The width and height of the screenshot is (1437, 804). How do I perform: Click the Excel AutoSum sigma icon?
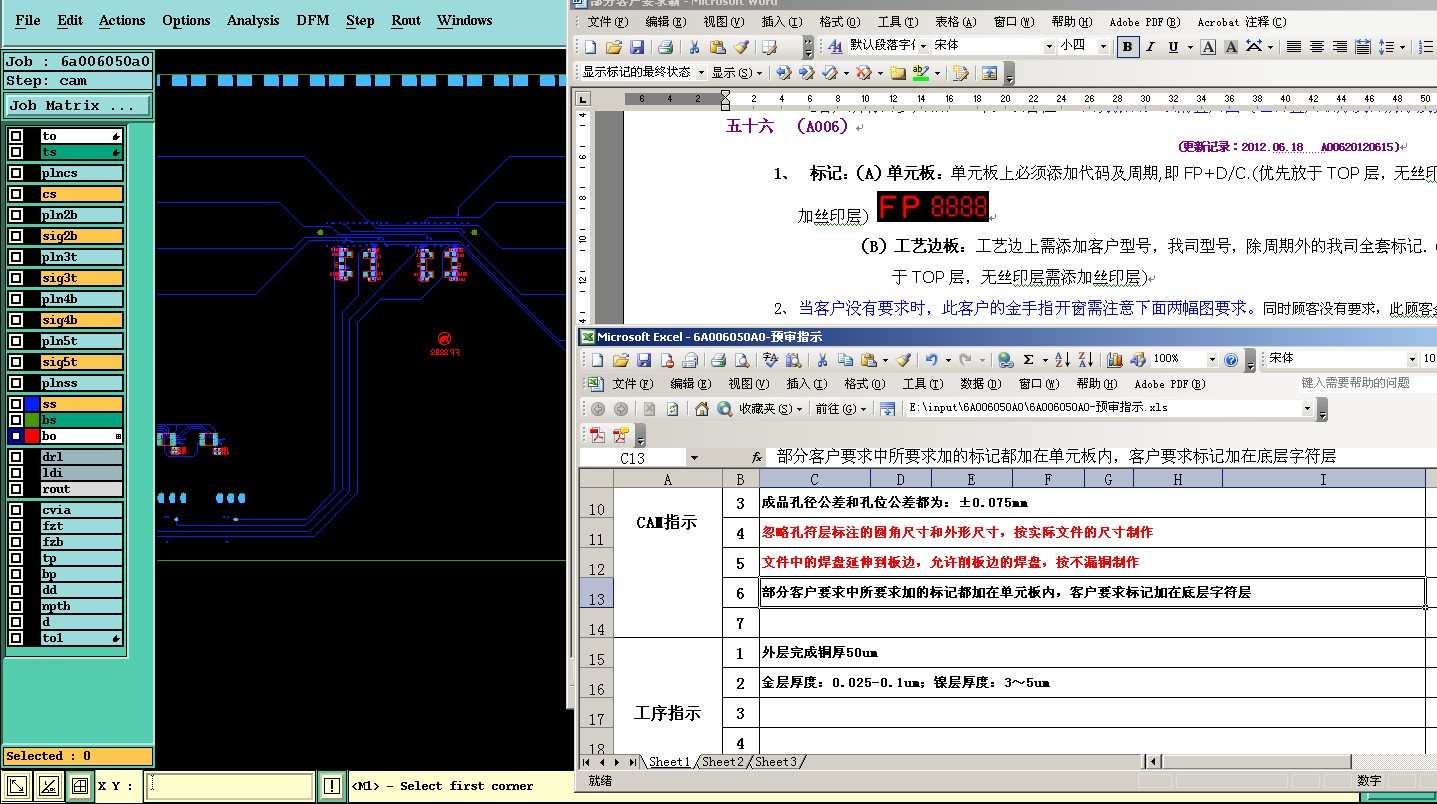click(x=1029, y=360)
